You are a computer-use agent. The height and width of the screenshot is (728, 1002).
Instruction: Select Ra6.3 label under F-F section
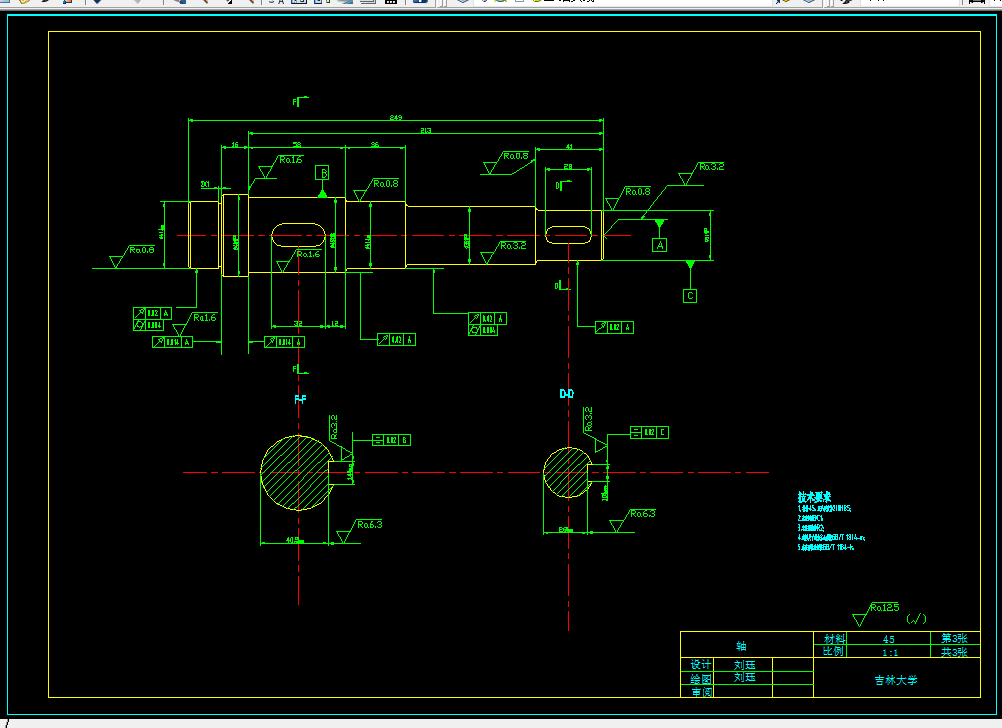[x=369, y=525]
